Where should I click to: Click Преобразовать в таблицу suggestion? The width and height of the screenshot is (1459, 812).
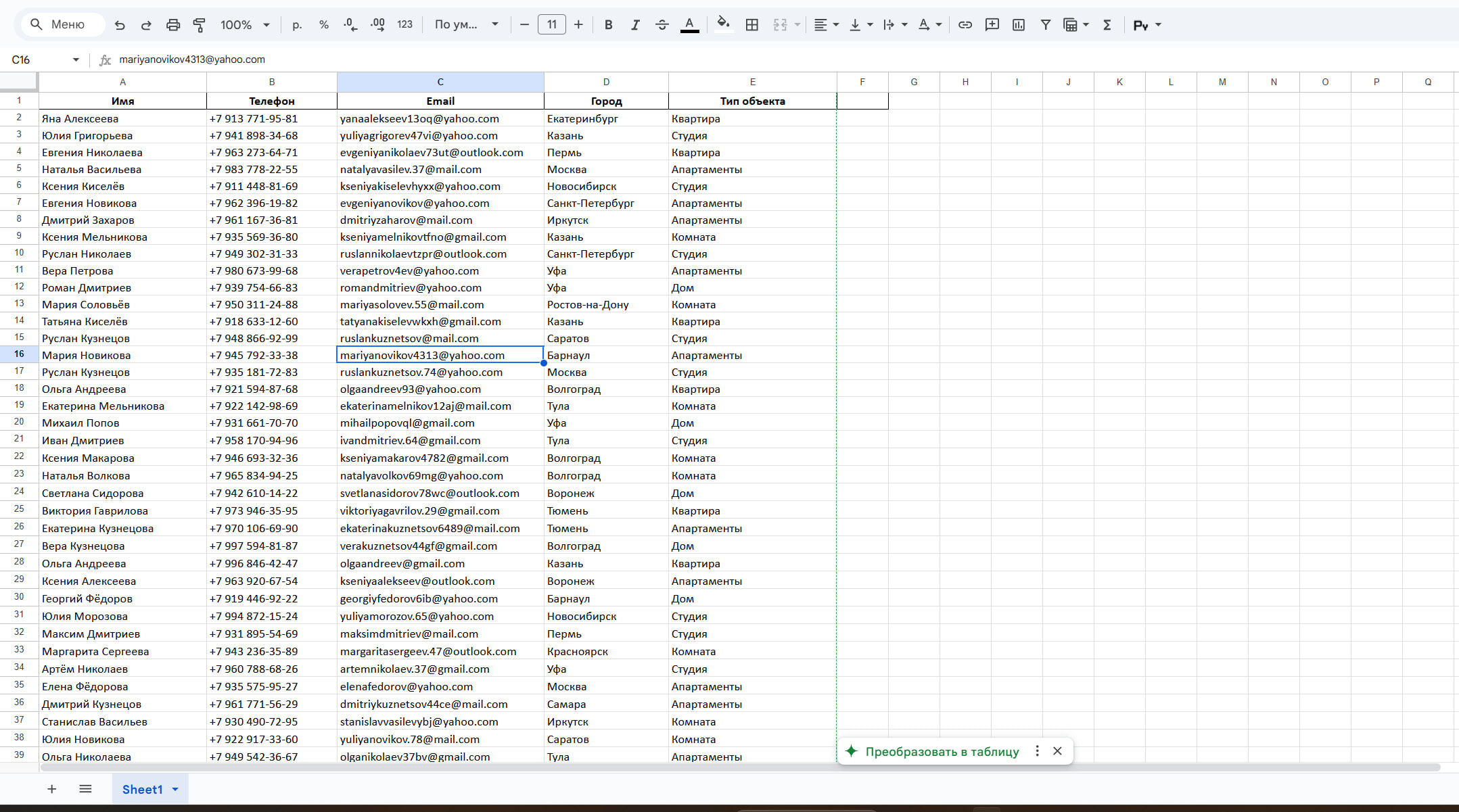click(x=942, y=751)
